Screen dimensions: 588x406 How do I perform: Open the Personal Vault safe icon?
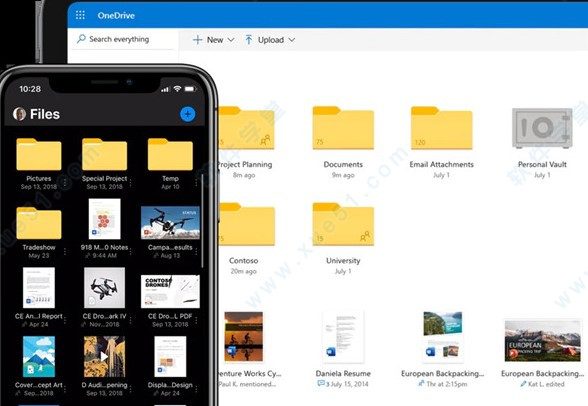click(x=542, y=128)
